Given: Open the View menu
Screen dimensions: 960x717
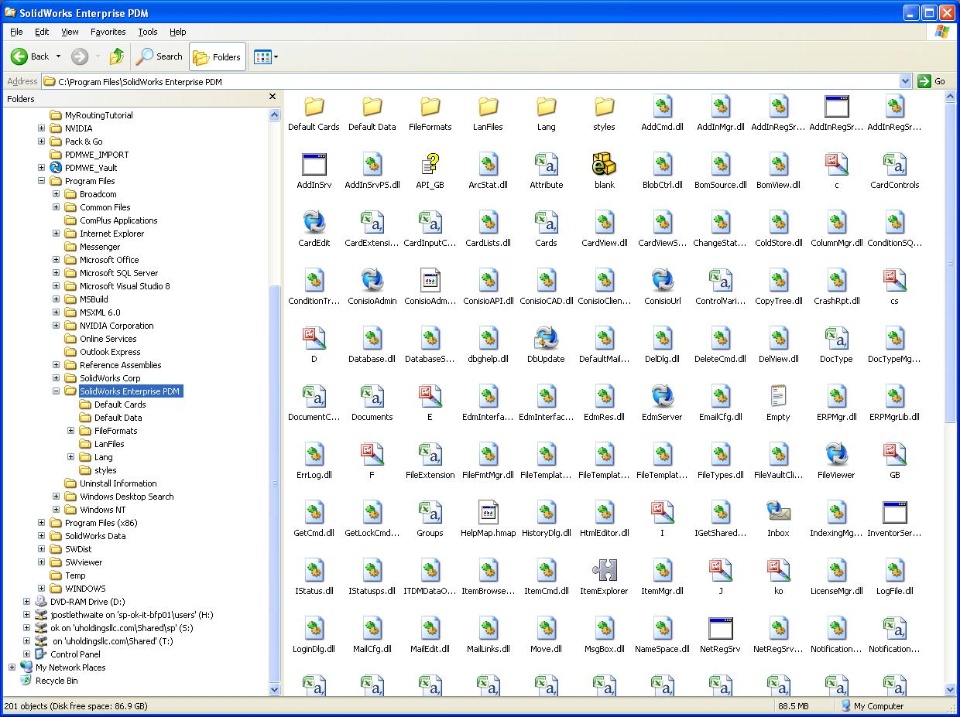Looking at the screenshot, I should [70, 32].
